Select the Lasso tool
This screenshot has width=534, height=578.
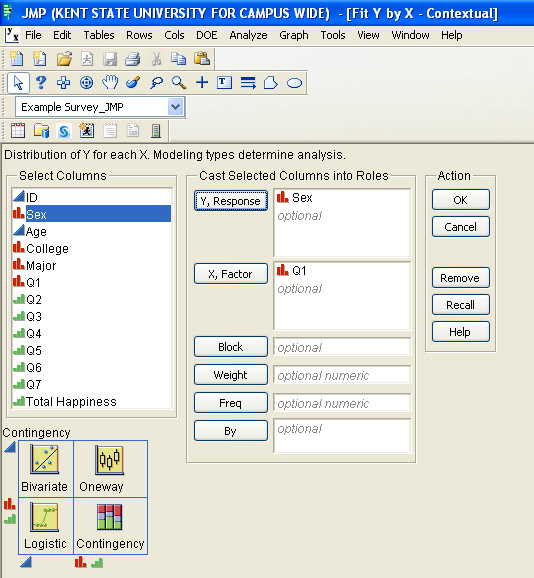point(156,83)
